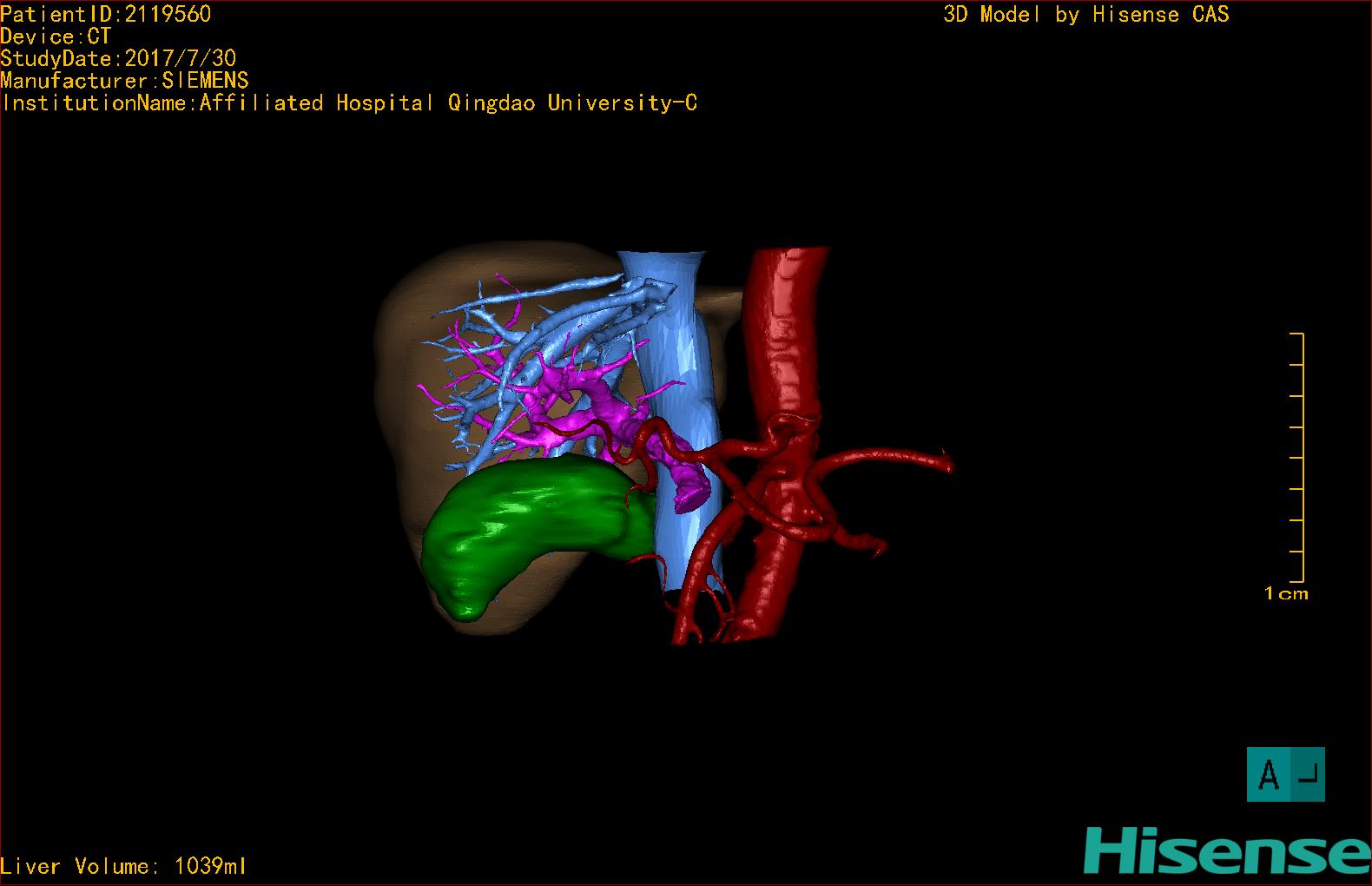Click the 1cm scale label

pyautogui.click(x=1286, y=594)
